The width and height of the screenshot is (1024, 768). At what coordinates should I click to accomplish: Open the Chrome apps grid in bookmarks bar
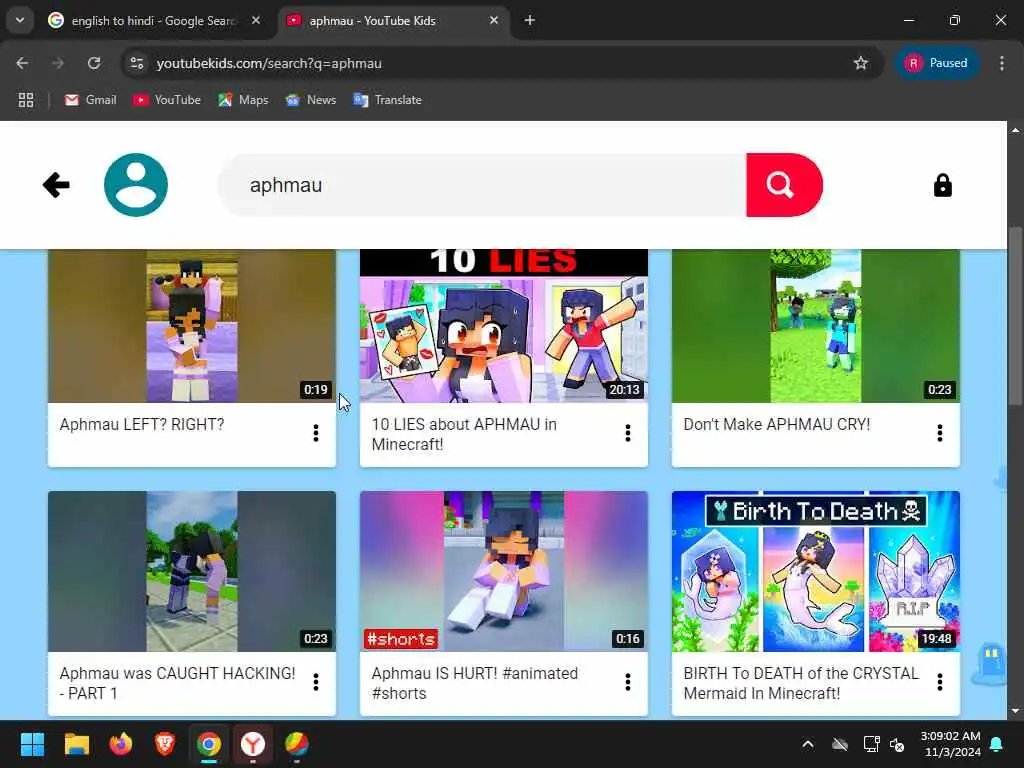[25, 100]
